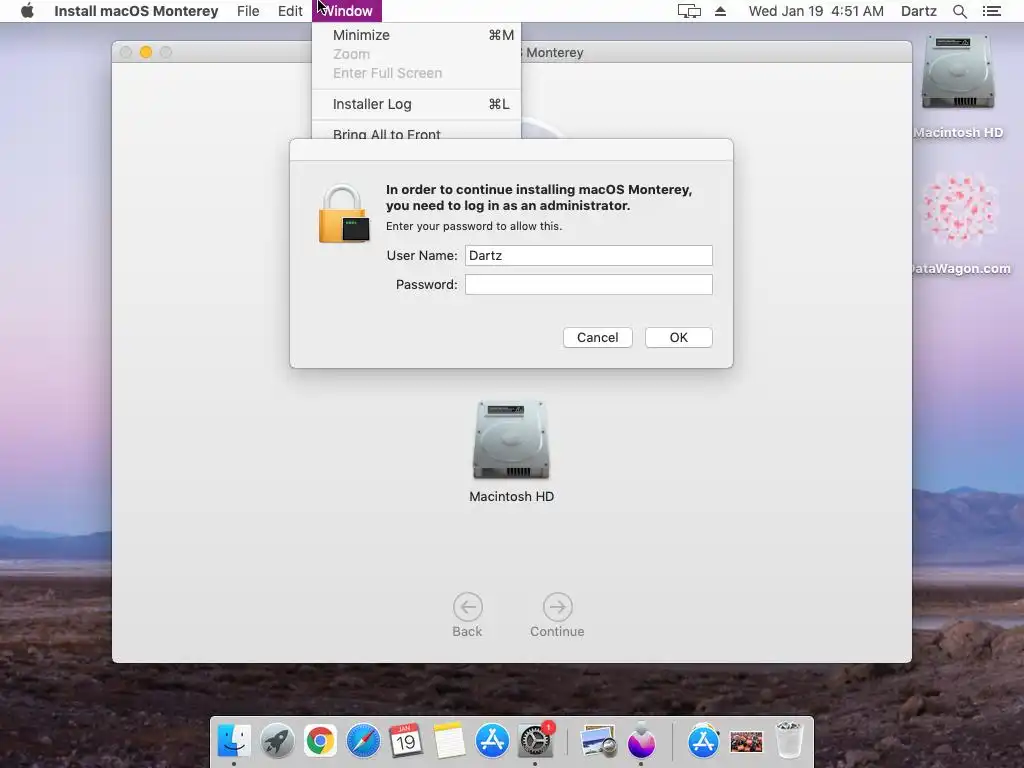Image resolution: width=1024 pixels, height=768 pixels.
Task: Open the File menu
Action: pos(248,11)
